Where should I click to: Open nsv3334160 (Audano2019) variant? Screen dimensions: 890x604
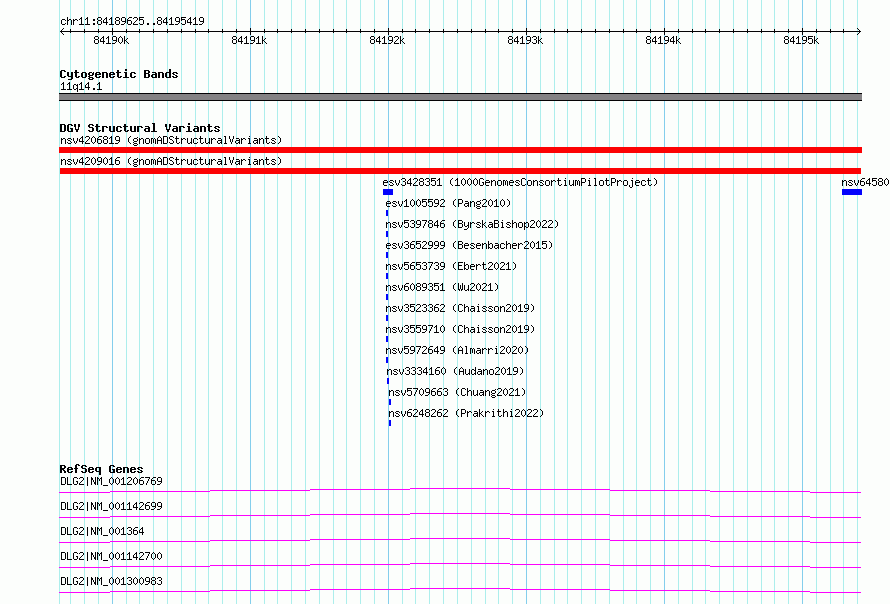point(455,371)
